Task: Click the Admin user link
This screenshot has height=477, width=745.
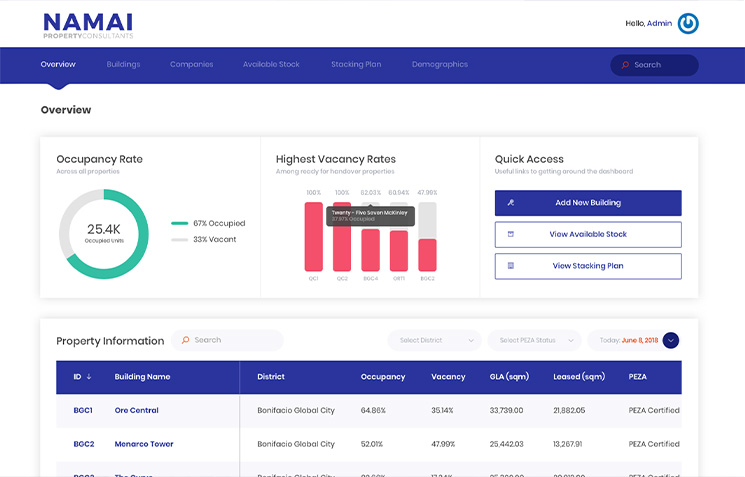Action: 659,23
